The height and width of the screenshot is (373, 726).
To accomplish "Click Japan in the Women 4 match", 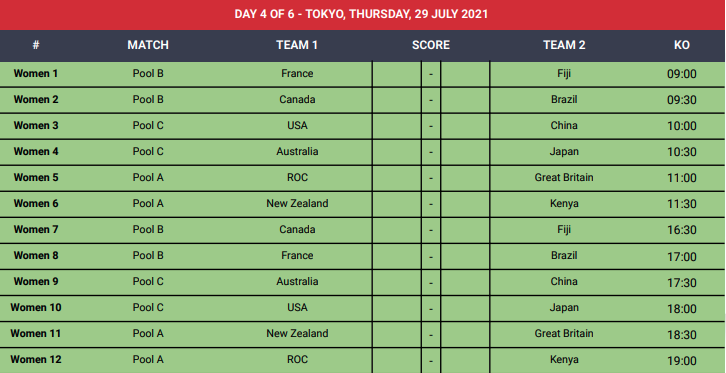I will click(x=564, y=152).
